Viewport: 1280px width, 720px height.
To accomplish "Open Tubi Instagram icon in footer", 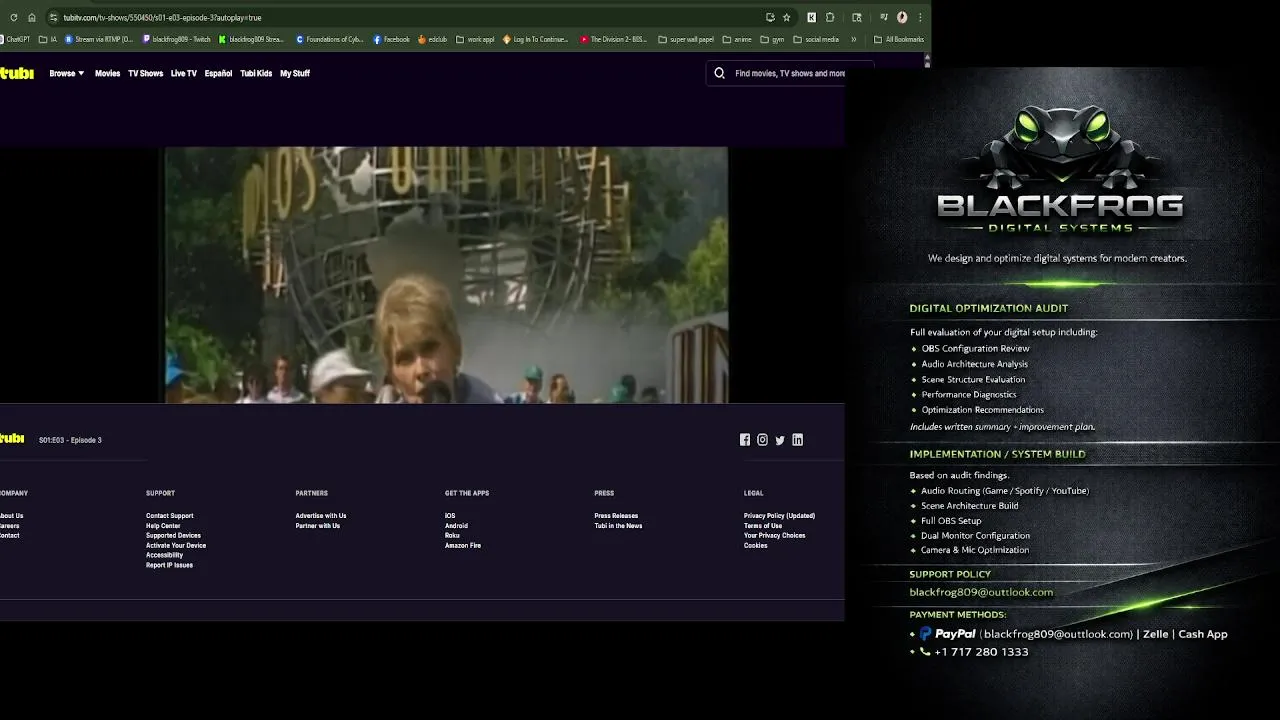I will tap(762, 440).
